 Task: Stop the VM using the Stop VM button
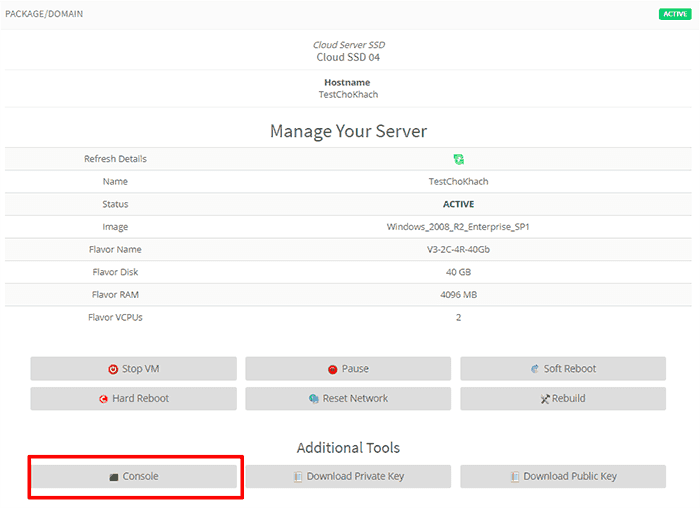point(133,369)
